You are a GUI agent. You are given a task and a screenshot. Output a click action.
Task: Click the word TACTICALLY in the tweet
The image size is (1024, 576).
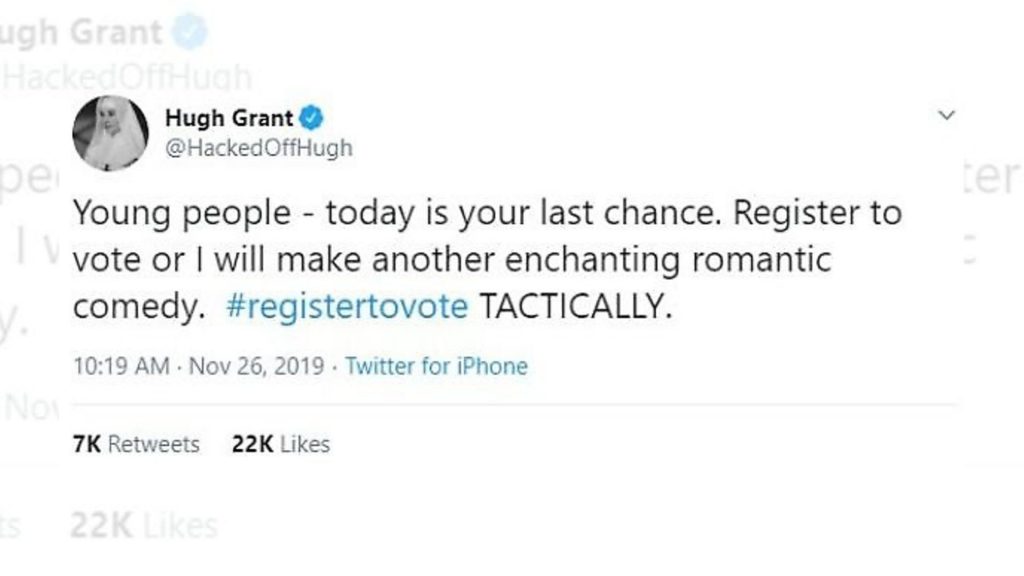pyautogui.click(x=575, y=306)
